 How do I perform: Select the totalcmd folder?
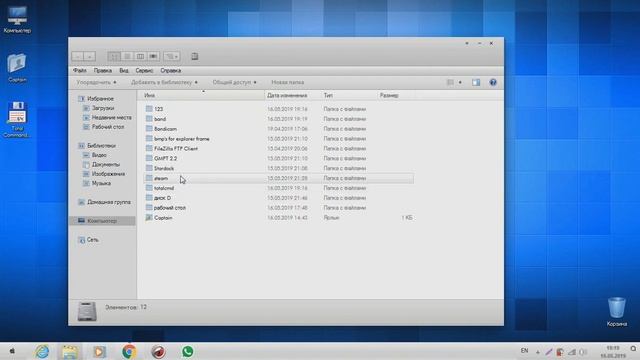[x=164, y=188]
